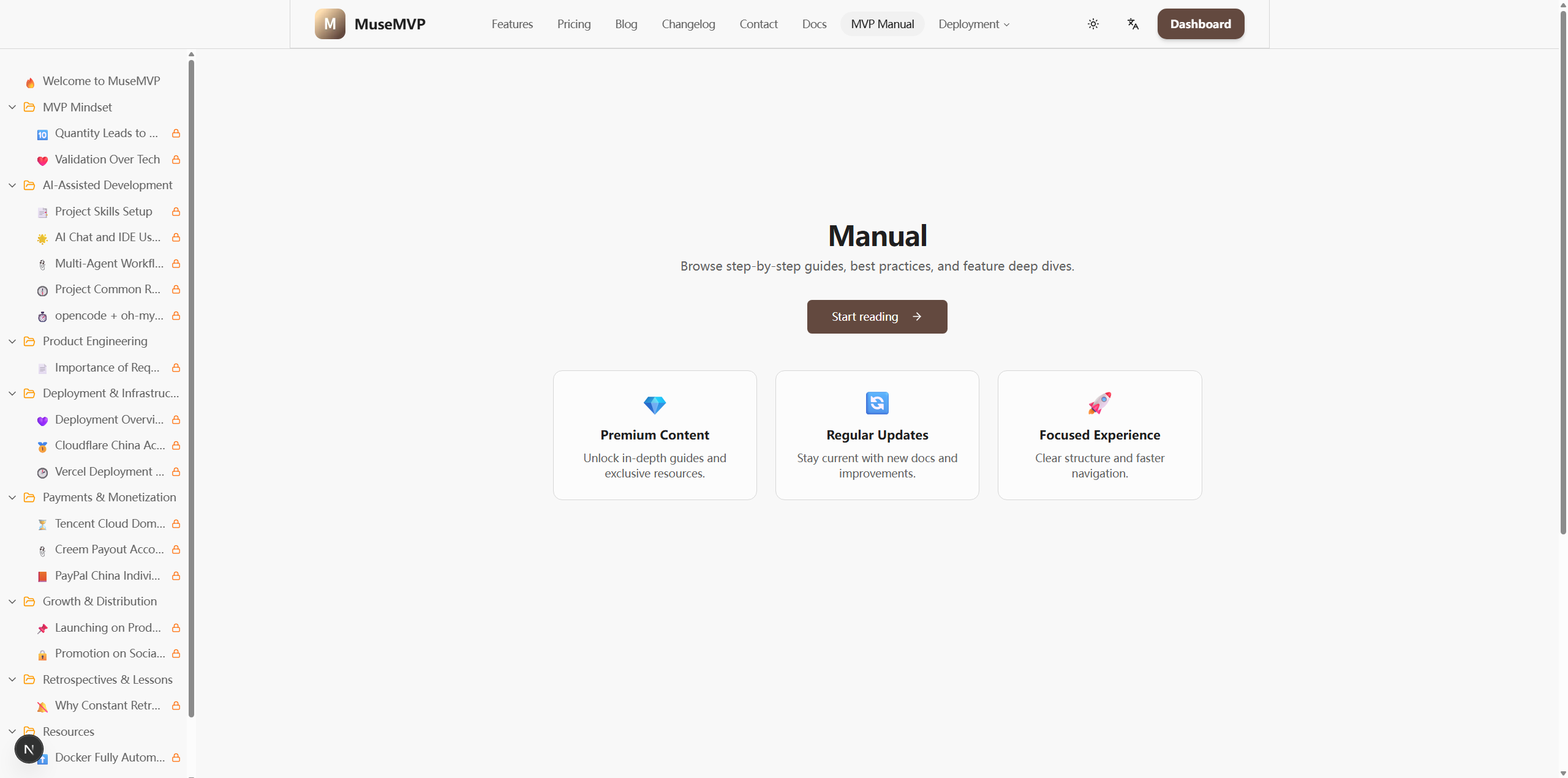Toggle the light/dark theme sun icon
Screen dimensions: 1568x778
click(1093, 24)
